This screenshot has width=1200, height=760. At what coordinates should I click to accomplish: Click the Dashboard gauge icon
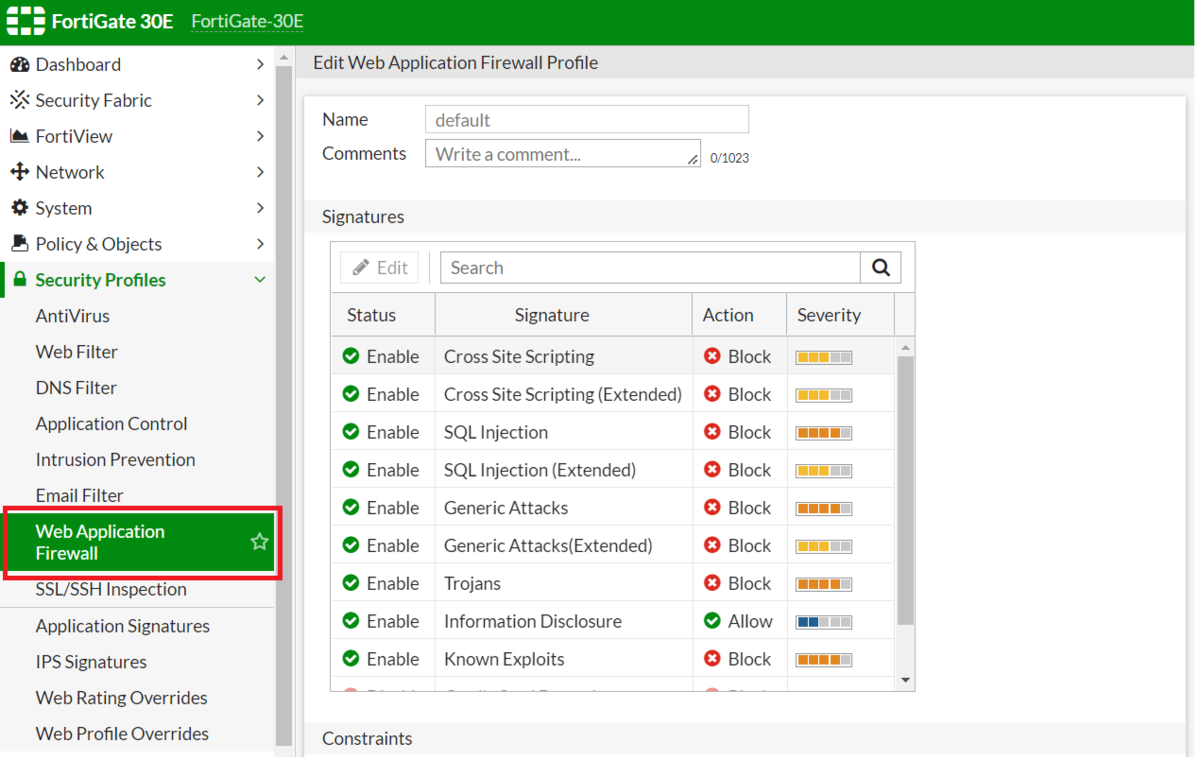tap(19, 65)
